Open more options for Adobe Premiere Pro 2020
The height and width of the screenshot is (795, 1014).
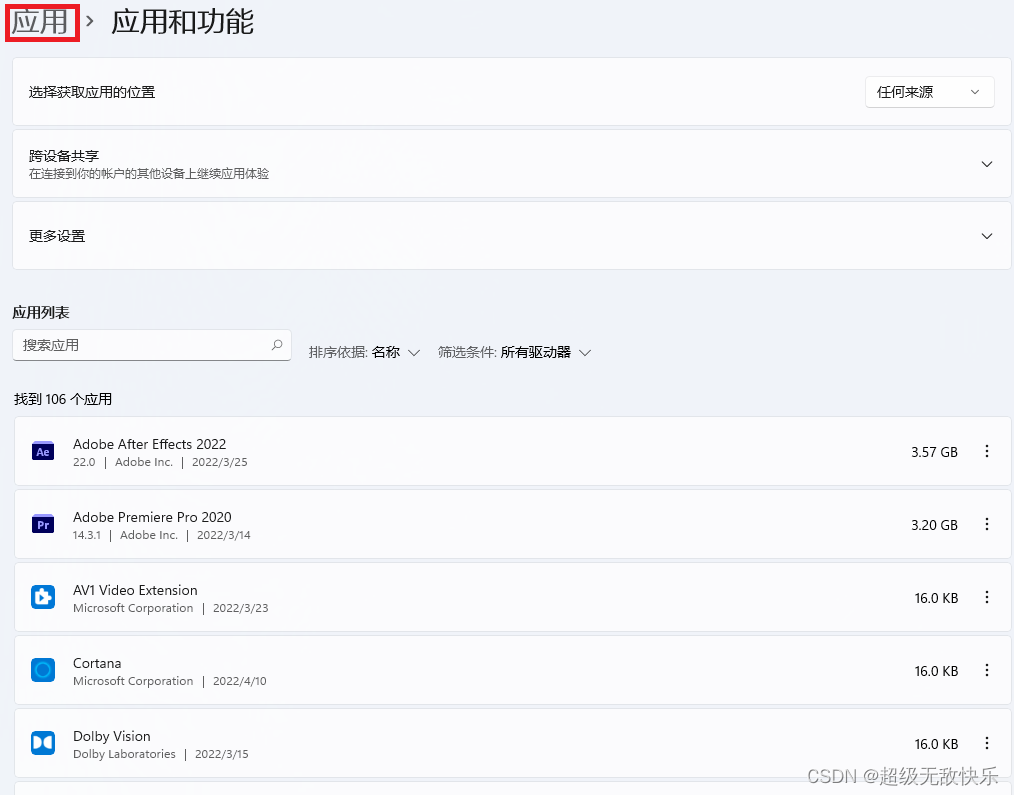coord(986,525)
